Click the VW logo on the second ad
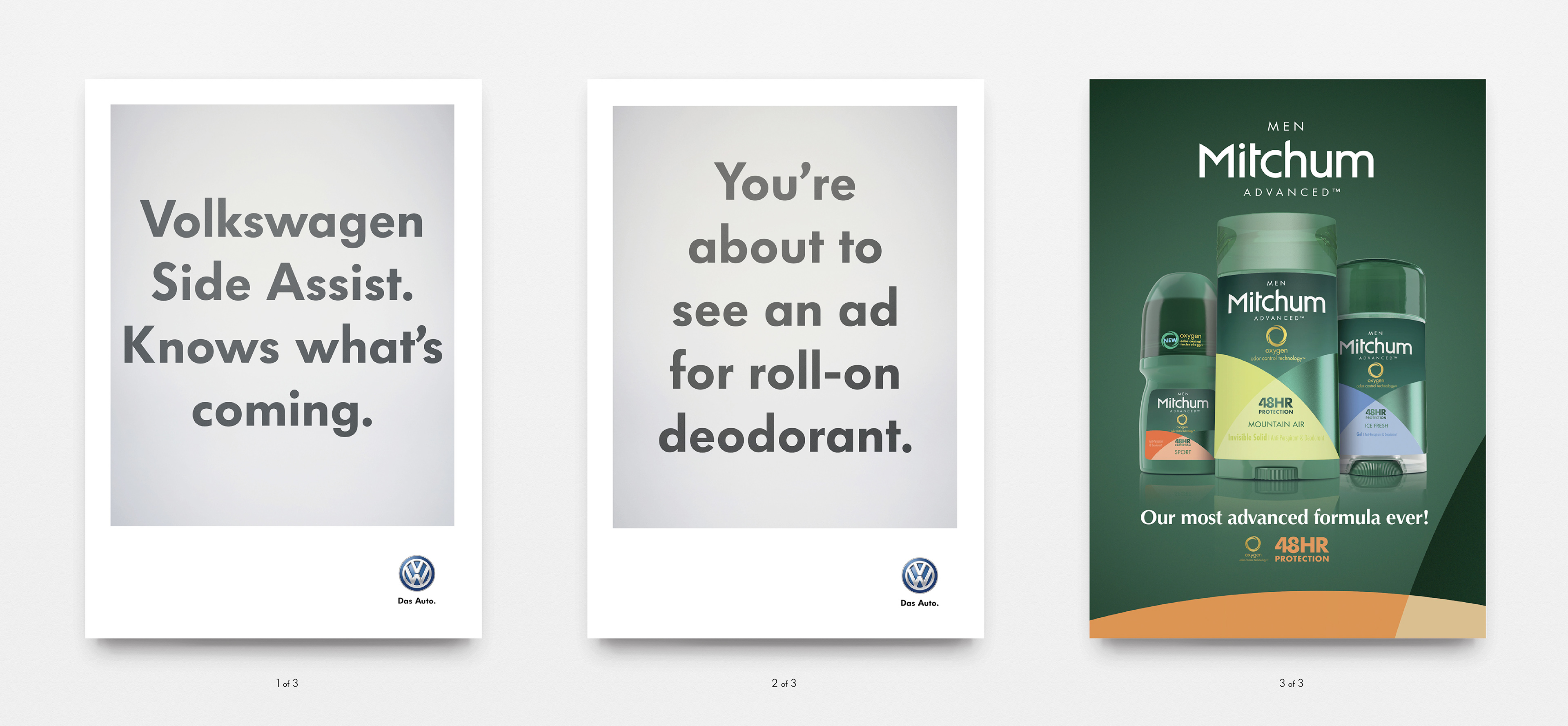1568x726 pixels. pos(919,576)
